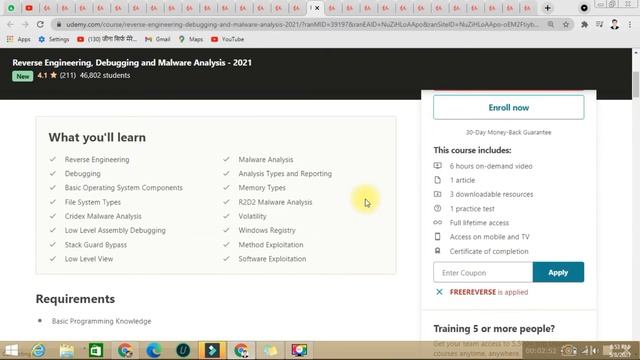
Task: Open the Filmora taskbar icon
Action: click(x=212, y=350)
